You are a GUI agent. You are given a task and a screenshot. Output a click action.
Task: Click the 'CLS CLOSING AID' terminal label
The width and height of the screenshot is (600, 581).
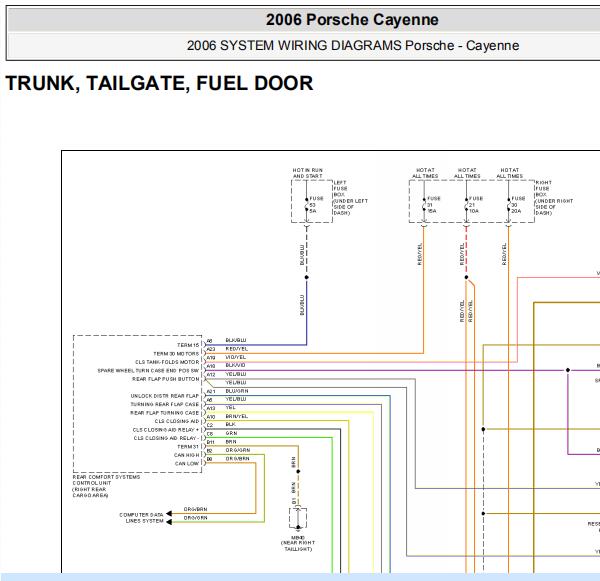(177, 421)
